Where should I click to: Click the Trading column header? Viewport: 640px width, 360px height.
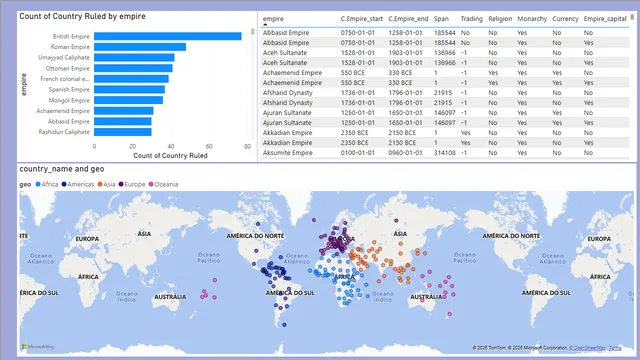(471, 19)
